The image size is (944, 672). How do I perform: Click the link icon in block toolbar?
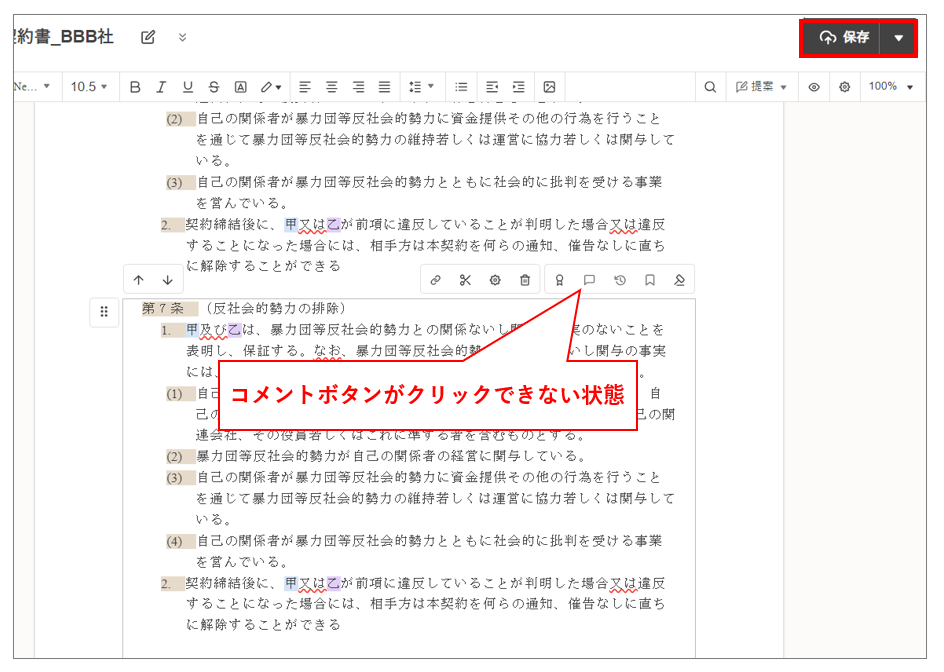435,280
